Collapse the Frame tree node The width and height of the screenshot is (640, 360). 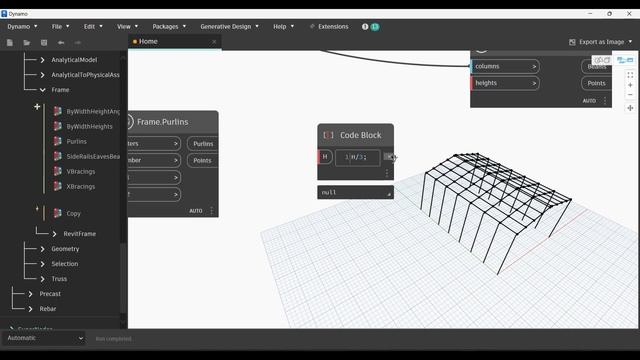coord(42,90)
